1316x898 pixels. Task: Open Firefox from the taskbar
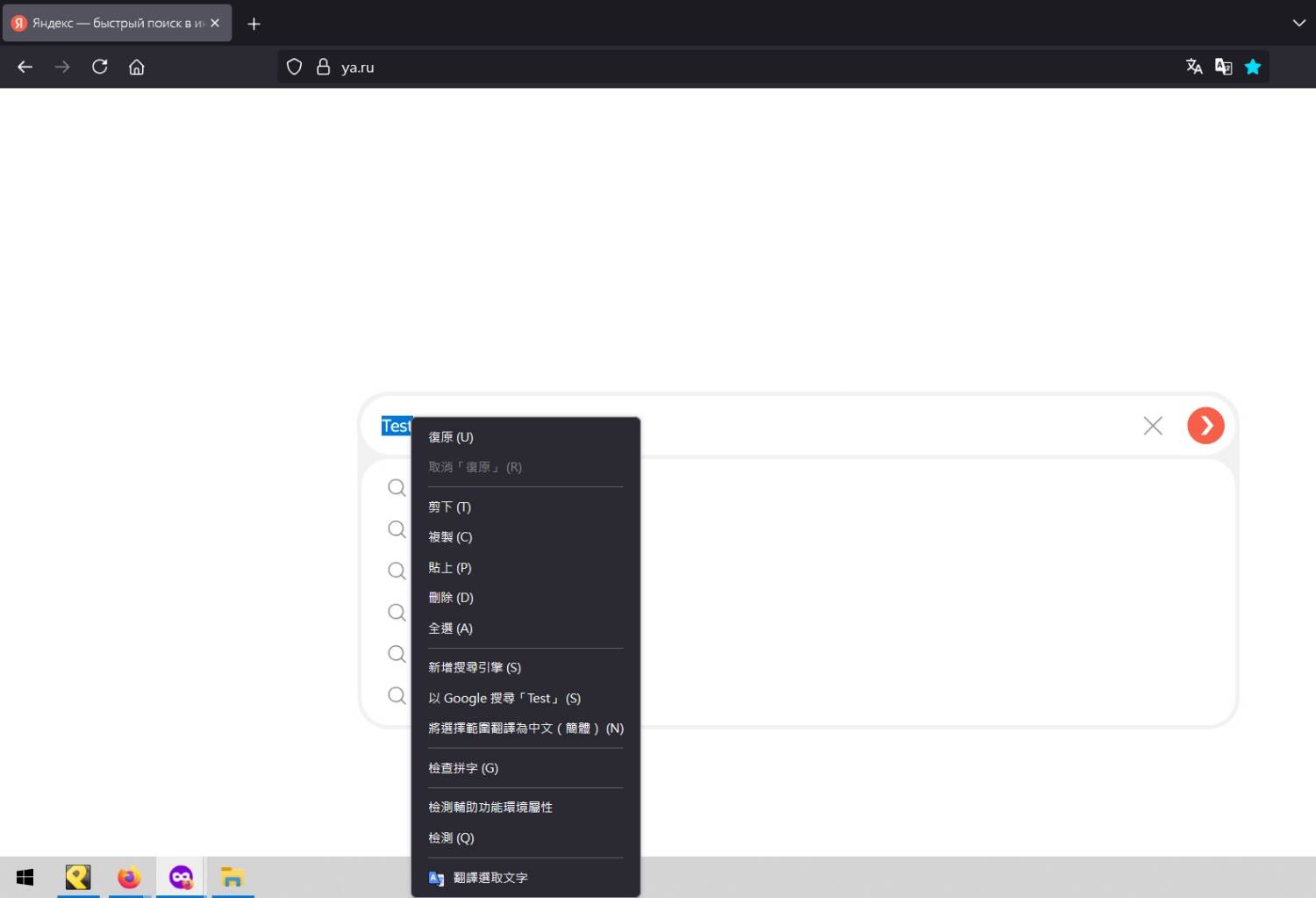tap(130, 877)
